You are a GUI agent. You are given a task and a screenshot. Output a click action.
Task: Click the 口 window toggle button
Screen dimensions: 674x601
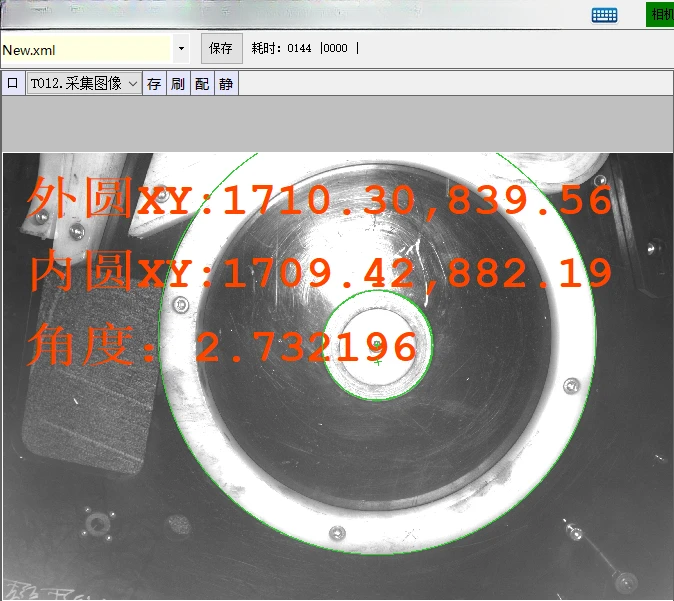coord(13,83)
